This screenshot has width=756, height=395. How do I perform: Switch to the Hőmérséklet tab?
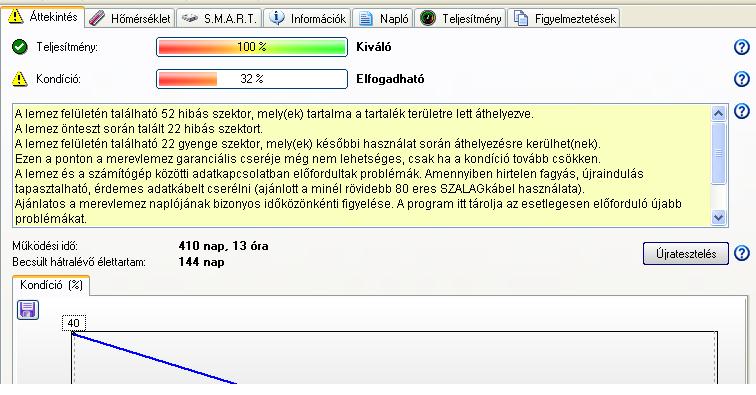pyautogui.click(x=131, y=18)
